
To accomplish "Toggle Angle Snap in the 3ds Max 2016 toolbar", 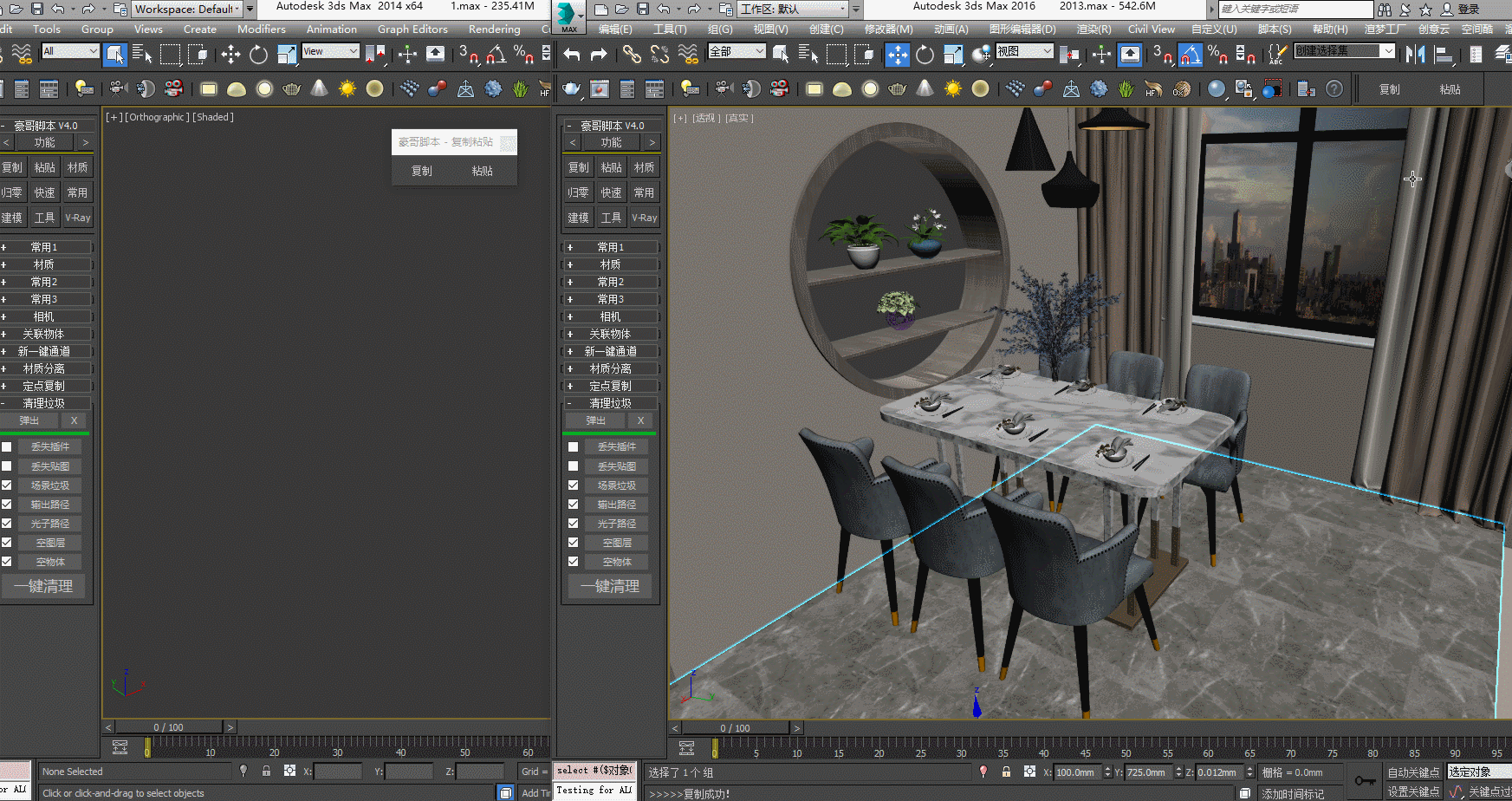I will (x=1191, y=55).
